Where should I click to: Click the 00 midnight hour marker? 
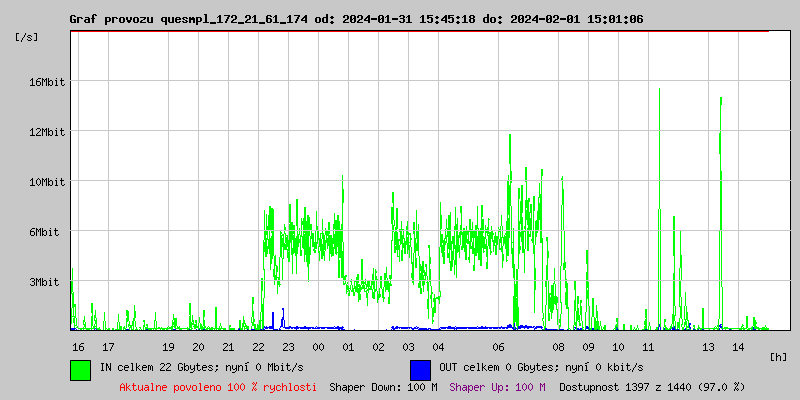click(318, 347)
